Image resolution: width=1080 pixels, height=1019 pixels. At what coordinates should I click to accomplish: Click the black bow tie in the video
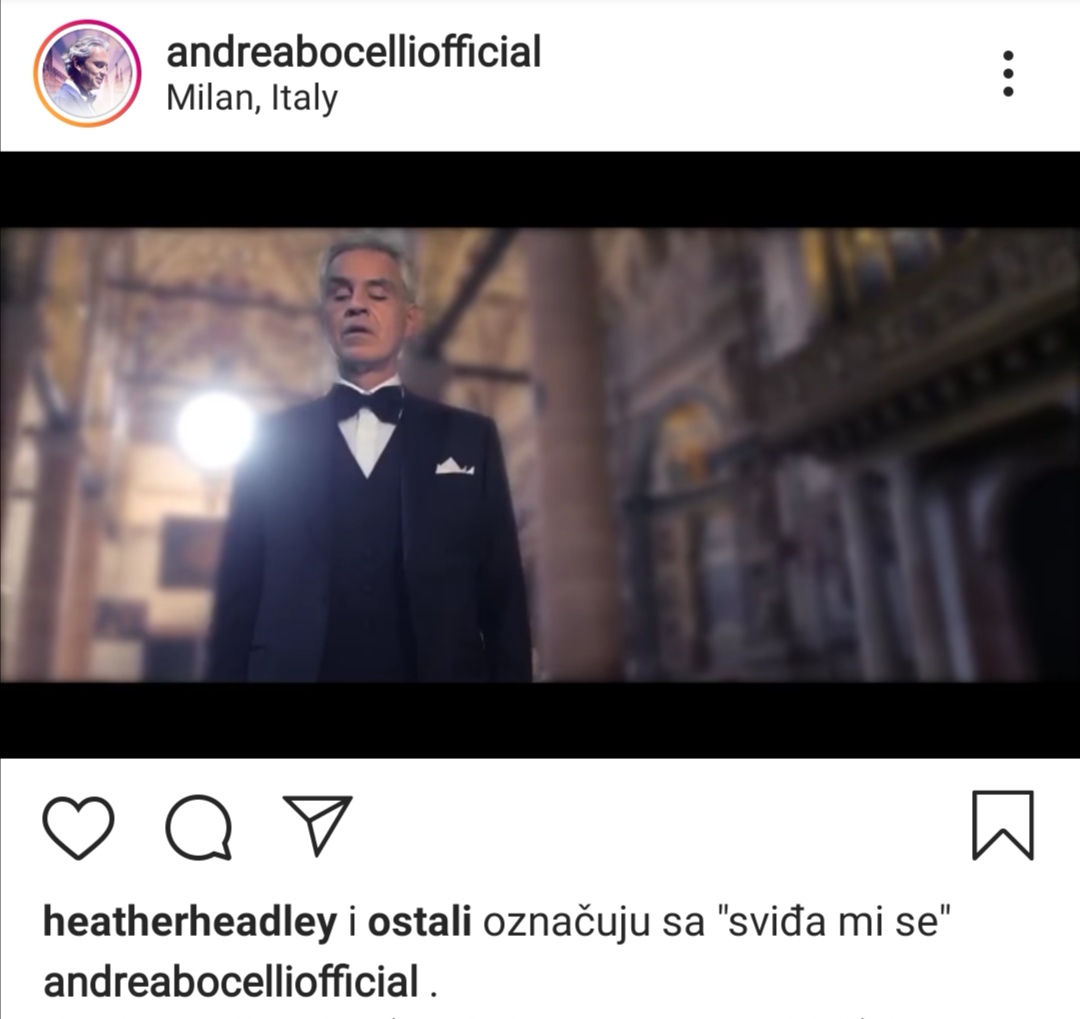pos(368,402)
